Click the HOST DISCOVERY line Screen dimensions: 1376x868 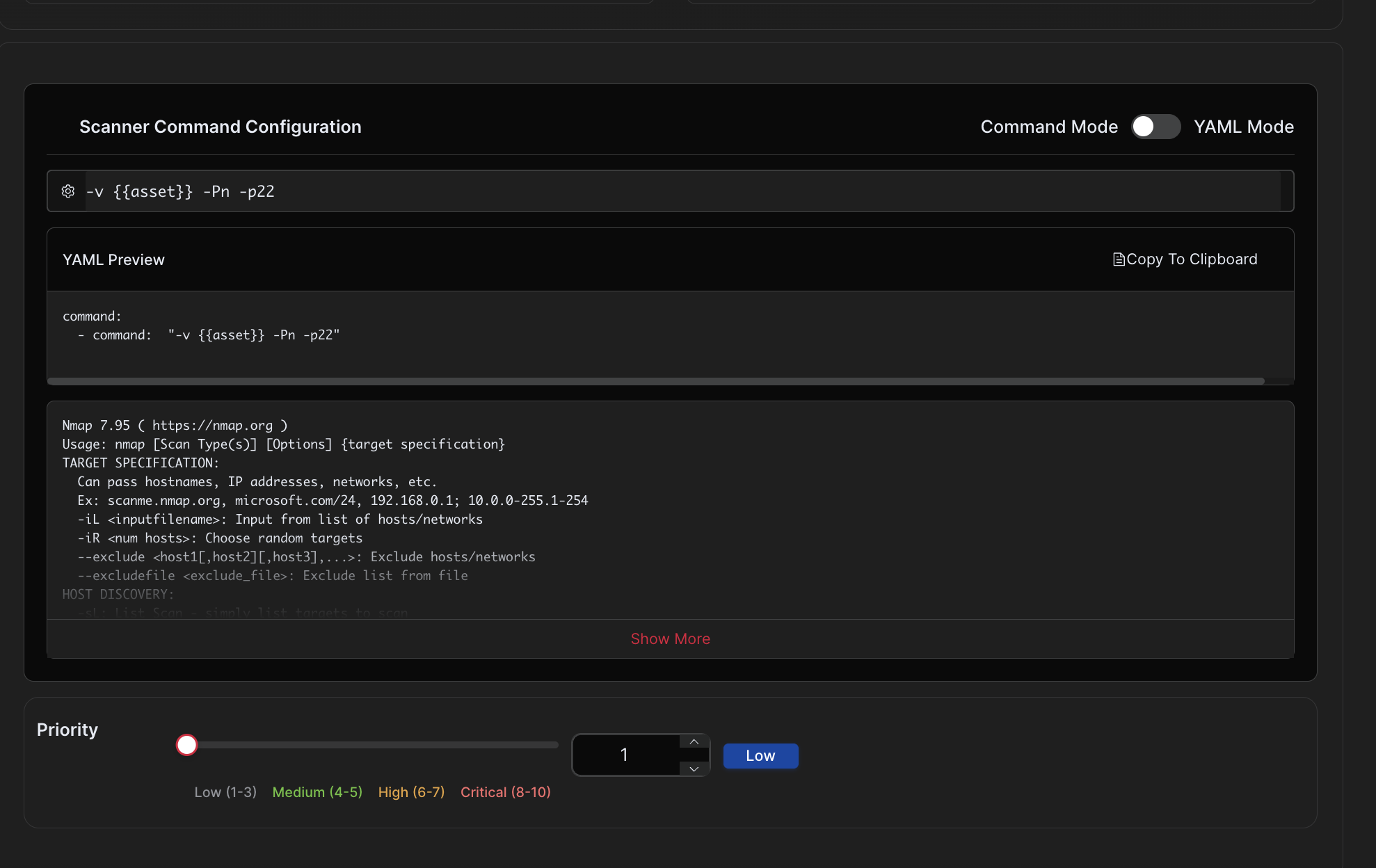pyautogui.click(x=118, y=594)
